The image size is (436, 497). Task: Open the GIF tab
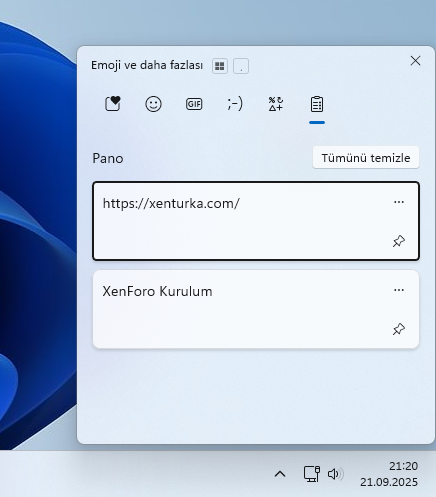point(194,104)
